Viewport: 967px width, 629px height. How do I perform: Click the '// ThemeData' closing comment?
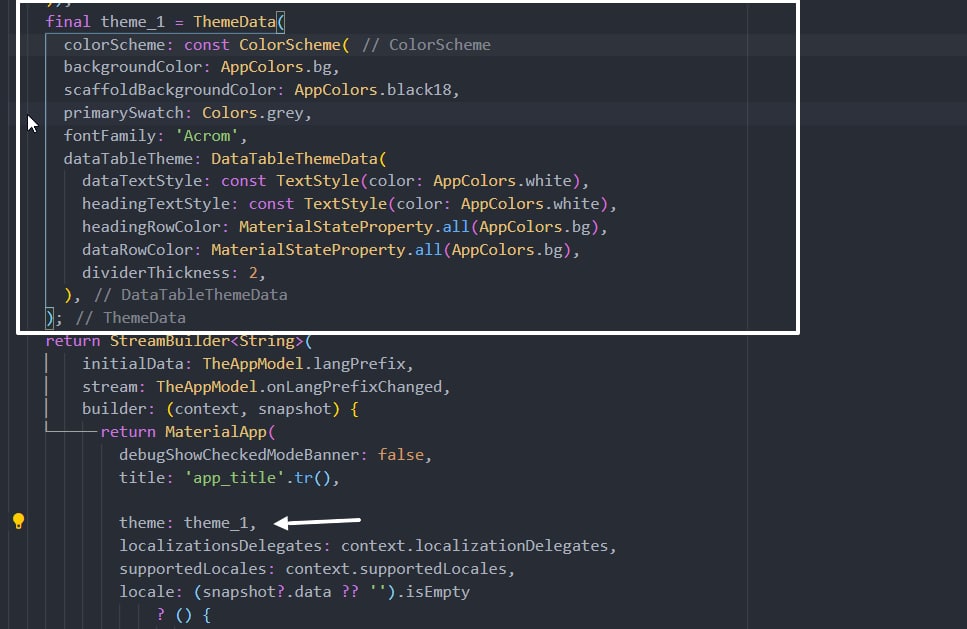click(130, 318)
